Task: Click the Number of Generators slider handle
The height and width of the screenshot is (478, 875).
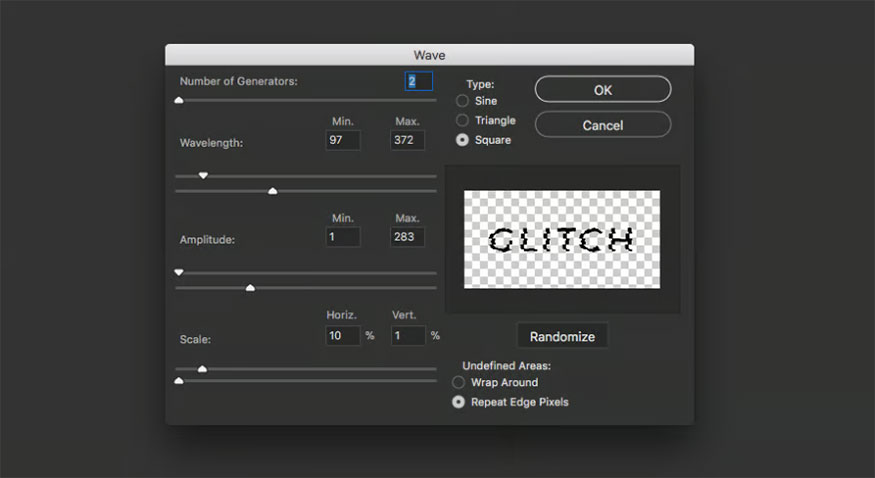Action: click(179, 100)
